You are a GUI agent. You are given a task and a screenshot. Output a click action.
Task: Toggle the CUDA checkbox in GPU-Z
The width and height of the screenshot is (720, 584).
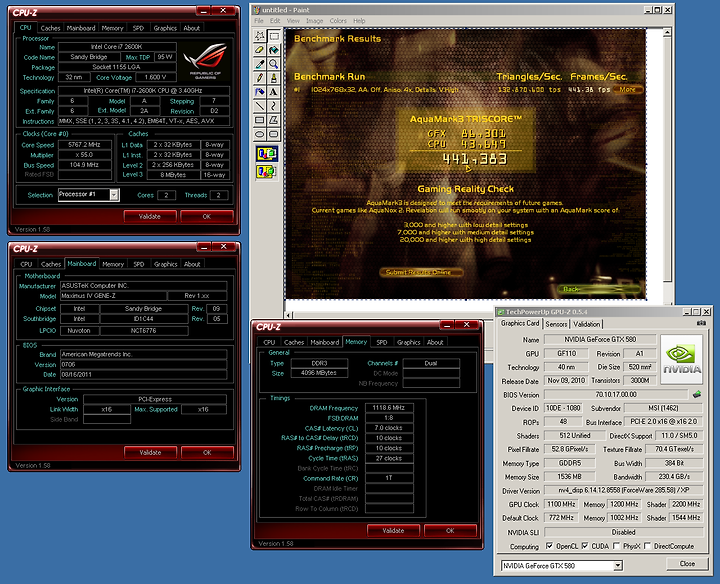click(x=585, y=546)
